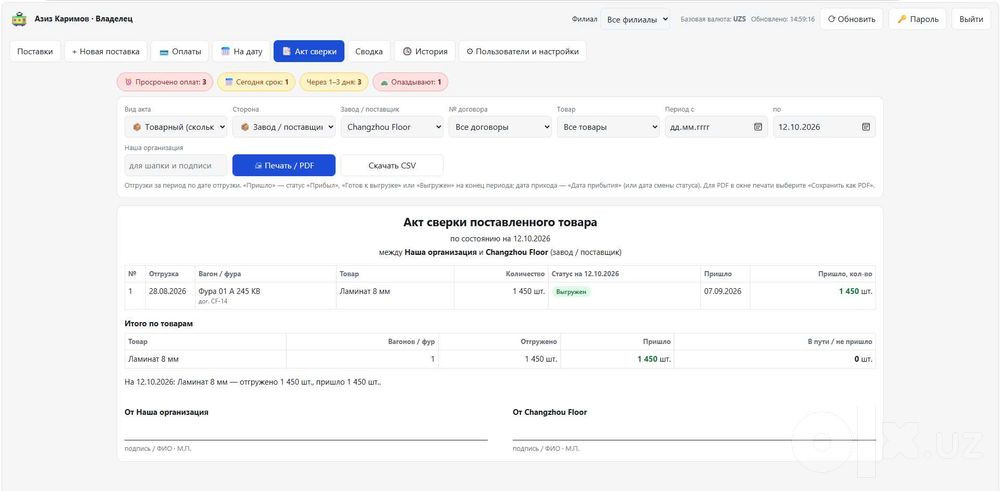Open 'Пользователи и настройки' tab
Screen dimensions: 1000x491
tap(522, 52)
